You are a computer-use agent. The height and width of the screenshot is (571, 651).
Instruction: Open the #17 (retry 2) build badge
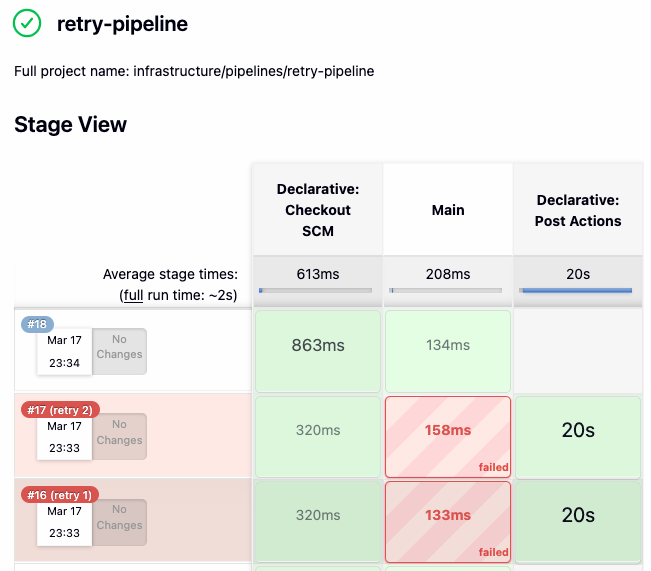click(x=60, y=409)
